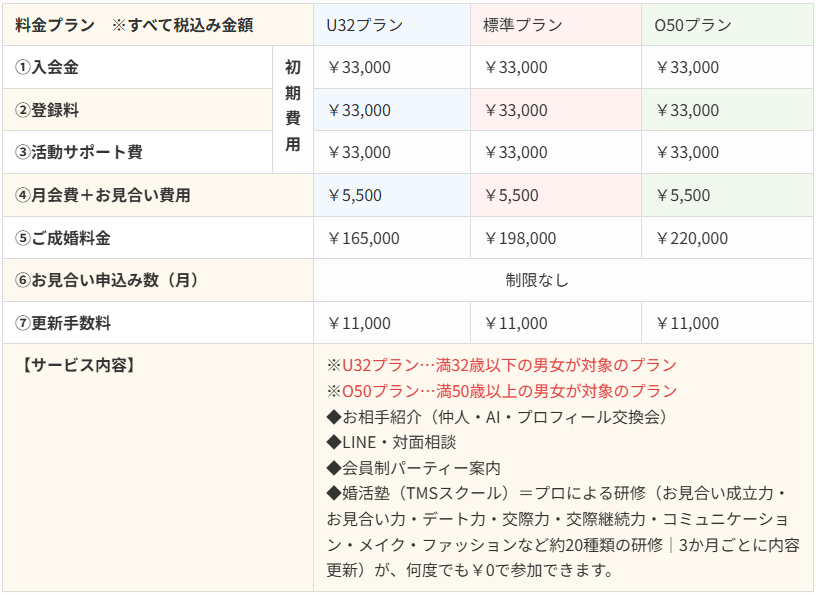
Task: Click the ◆会員制パーティー案内 line
Action: tap(414, 468)
